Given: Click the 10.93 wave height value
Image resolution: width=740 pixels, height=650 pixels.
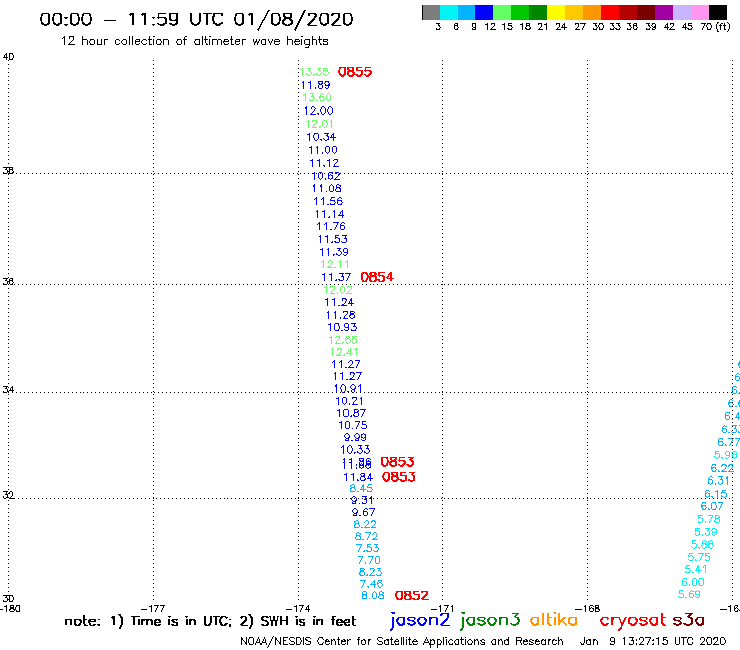Looking at the screenshot, I should click(342, 327).
